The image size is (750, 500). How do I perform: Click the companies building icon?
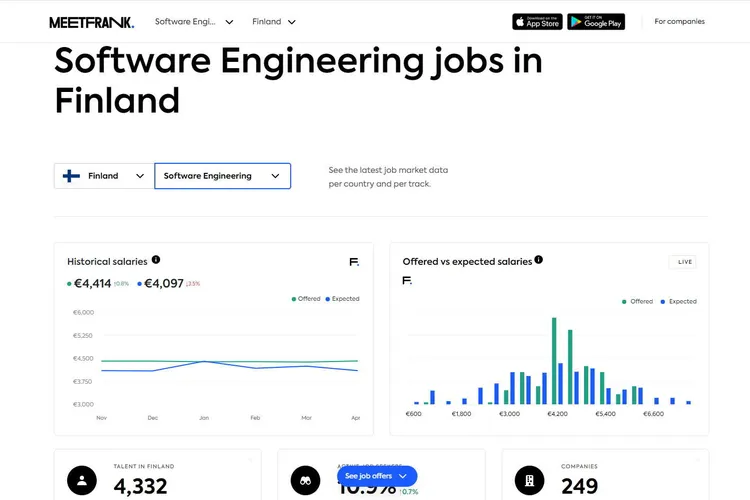(x=529, y=481)
